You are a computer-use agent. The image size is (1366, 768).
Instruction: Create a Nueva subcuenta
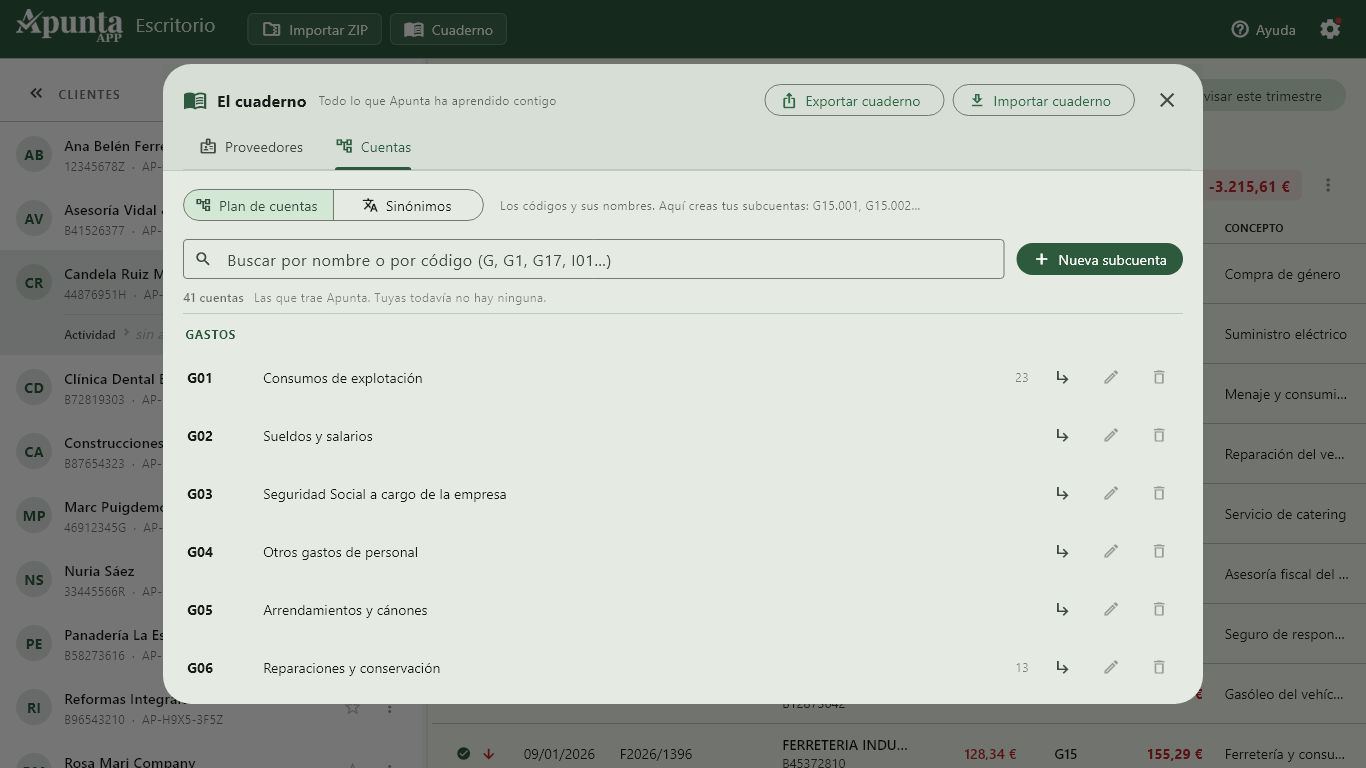1100,259
